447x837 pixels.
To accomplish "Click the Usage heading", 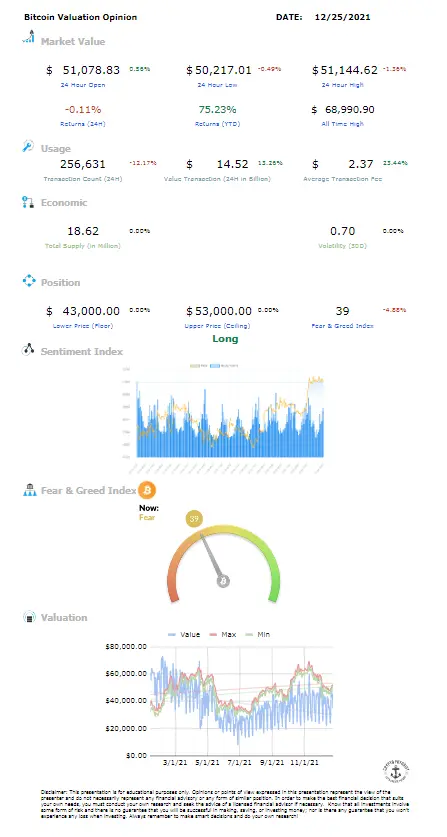I will point(56,148).
